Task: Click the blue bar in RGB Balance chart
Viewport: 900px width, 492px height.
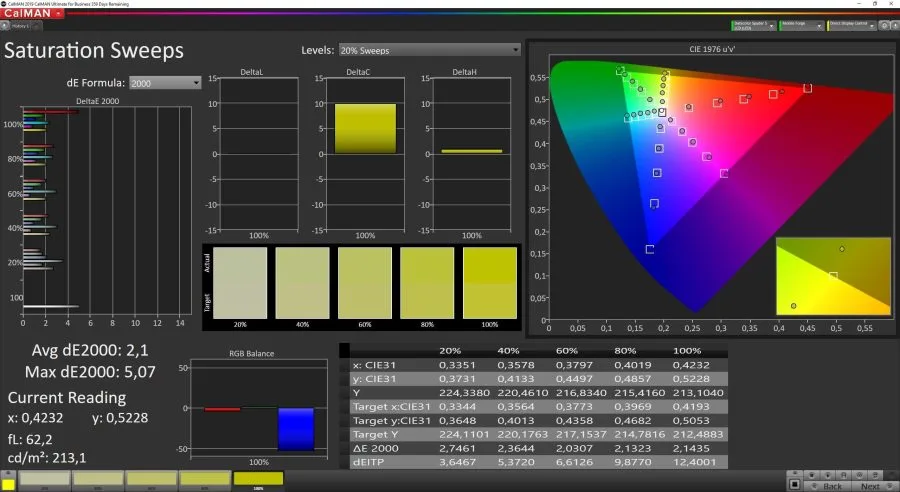Action: tap(296, 428)
